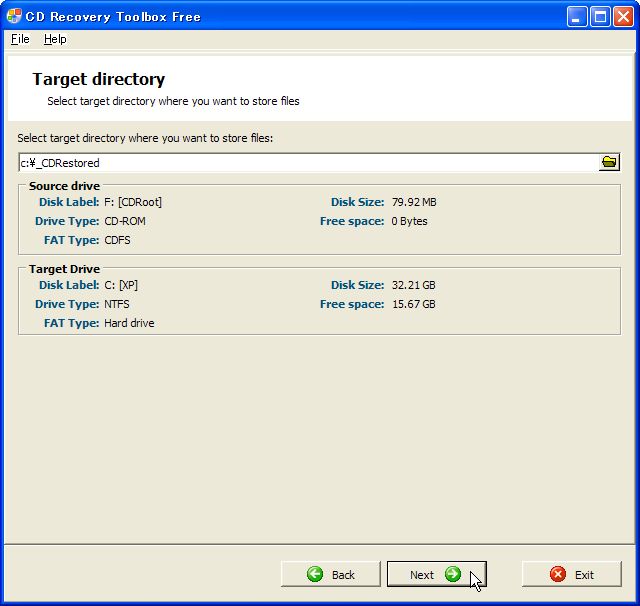
Task: Click the CD Recovery Toolbox title icon
Action: pyautogui.click(x=14, y=16)
